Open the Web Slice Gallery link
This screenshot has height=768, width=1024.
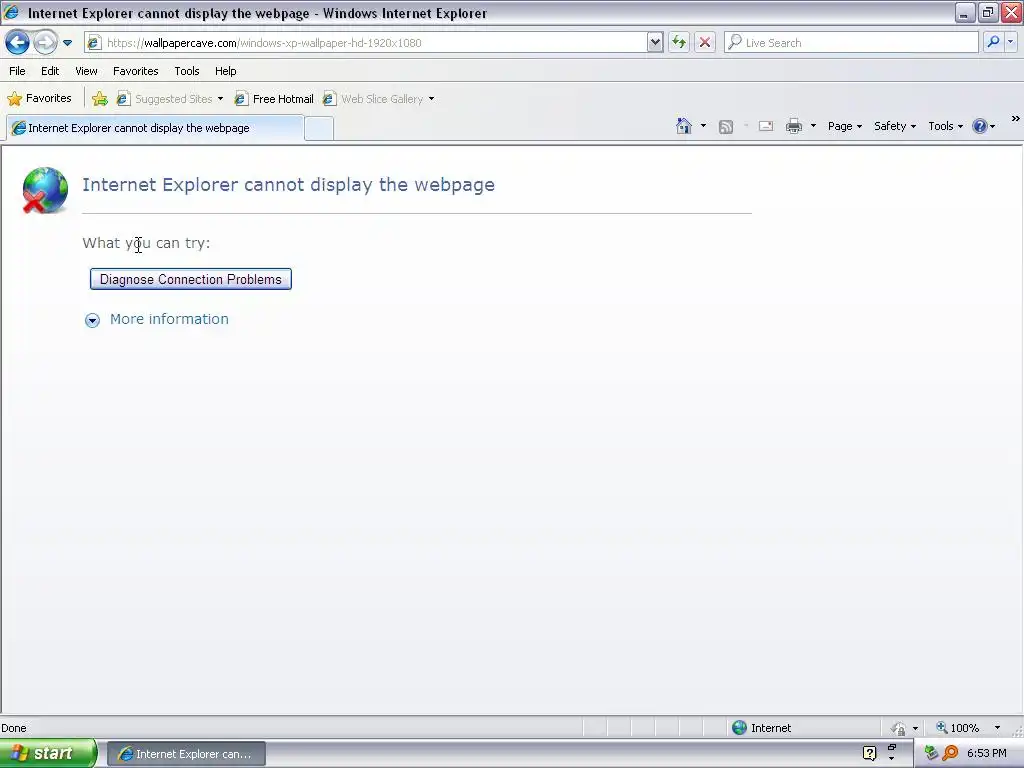pyautogui.click(x=373, y=99)
